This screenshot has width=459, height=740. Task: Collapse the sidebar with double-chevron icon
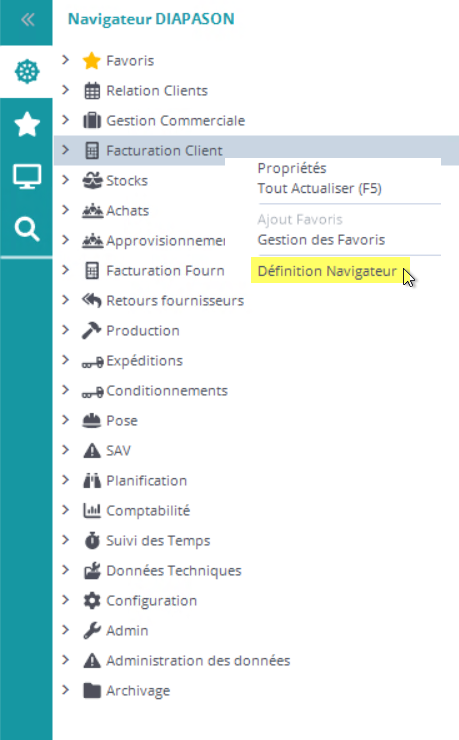point(27,20)
